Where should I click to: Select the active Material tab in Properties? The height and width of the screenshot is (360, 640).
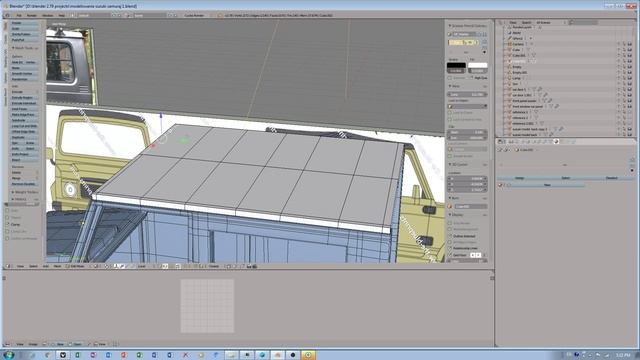click(556, 142)
